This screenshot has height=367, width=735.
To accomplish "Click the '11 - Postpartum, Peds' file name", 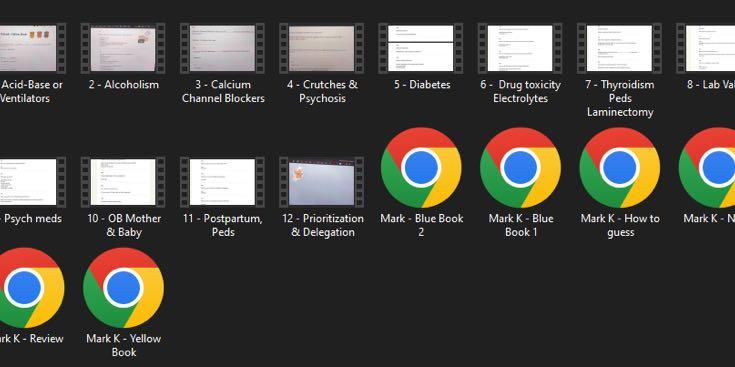I will (223, 225).
